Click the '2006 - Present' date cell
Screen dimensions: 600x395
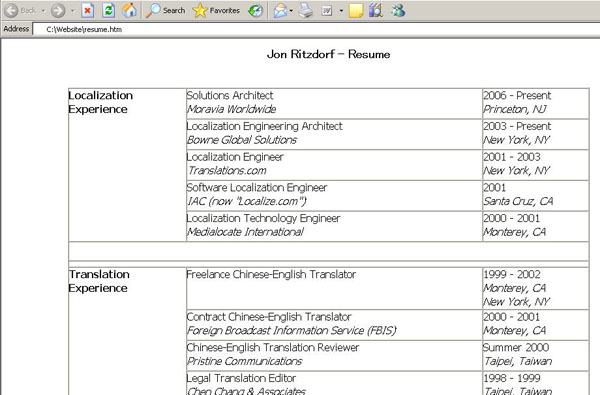(517, 95)
